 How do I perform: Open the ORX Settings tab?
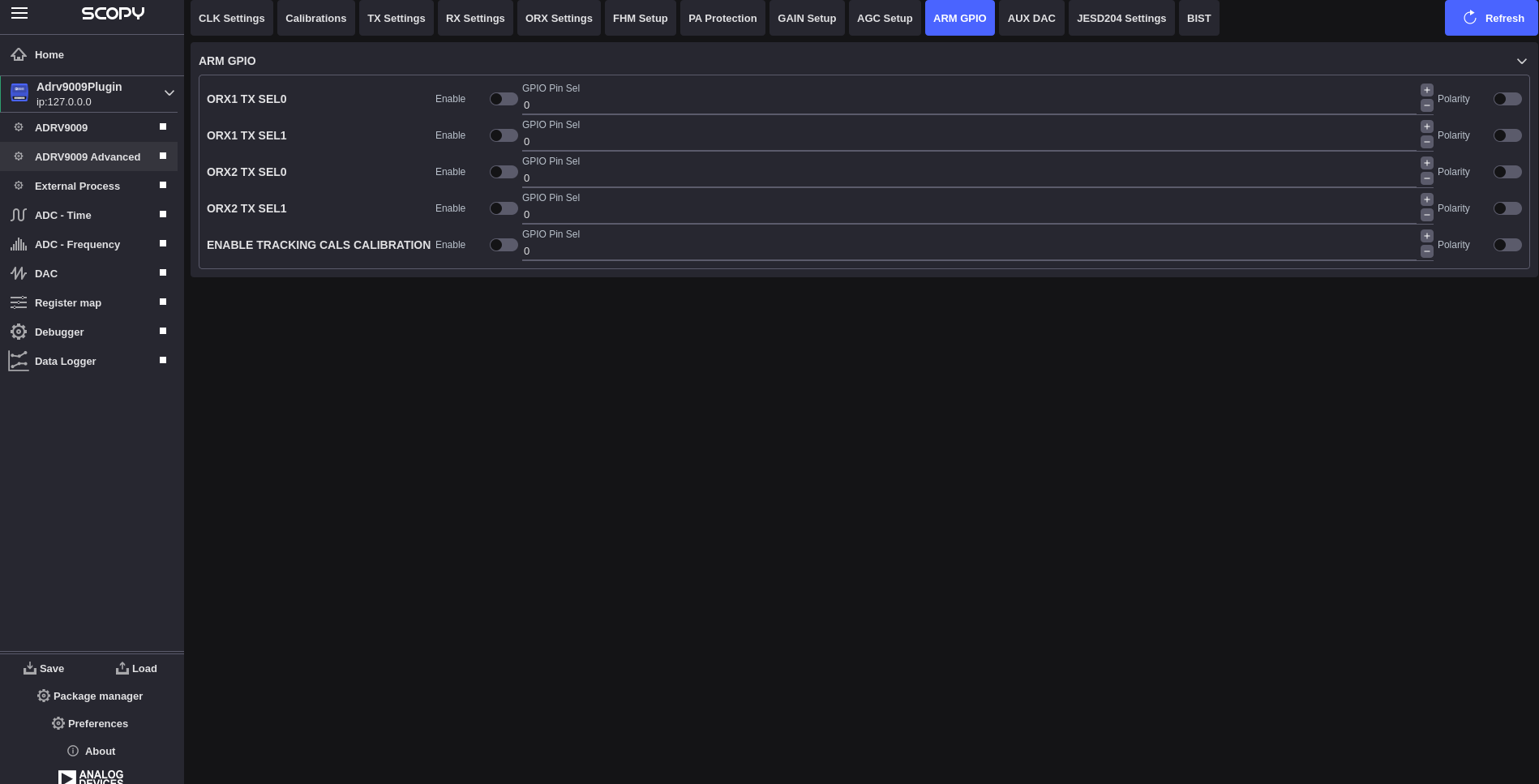pos(559,18)
